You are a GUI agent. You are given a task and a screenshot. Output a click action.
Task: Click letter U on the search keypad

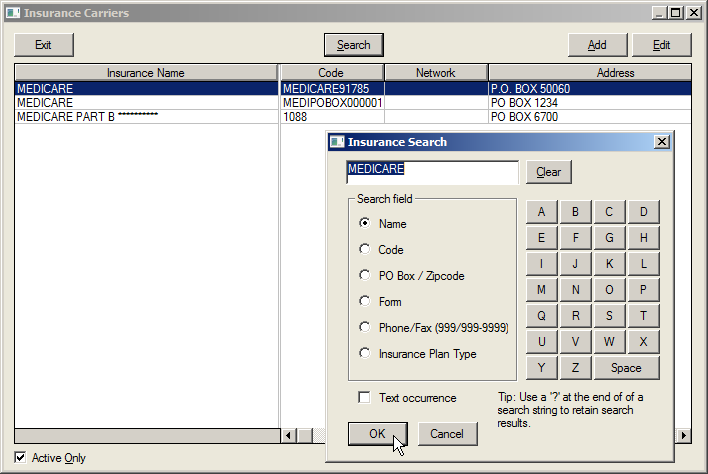[541, 342]
